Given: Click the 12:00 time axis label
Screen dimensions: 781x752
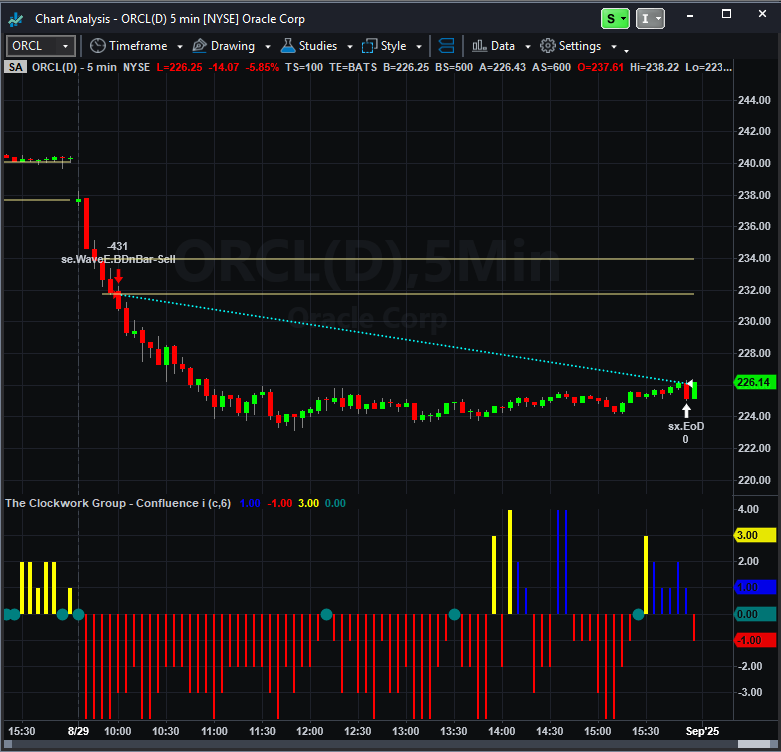Looking at the screenshot, I should [x=310, y=731].
